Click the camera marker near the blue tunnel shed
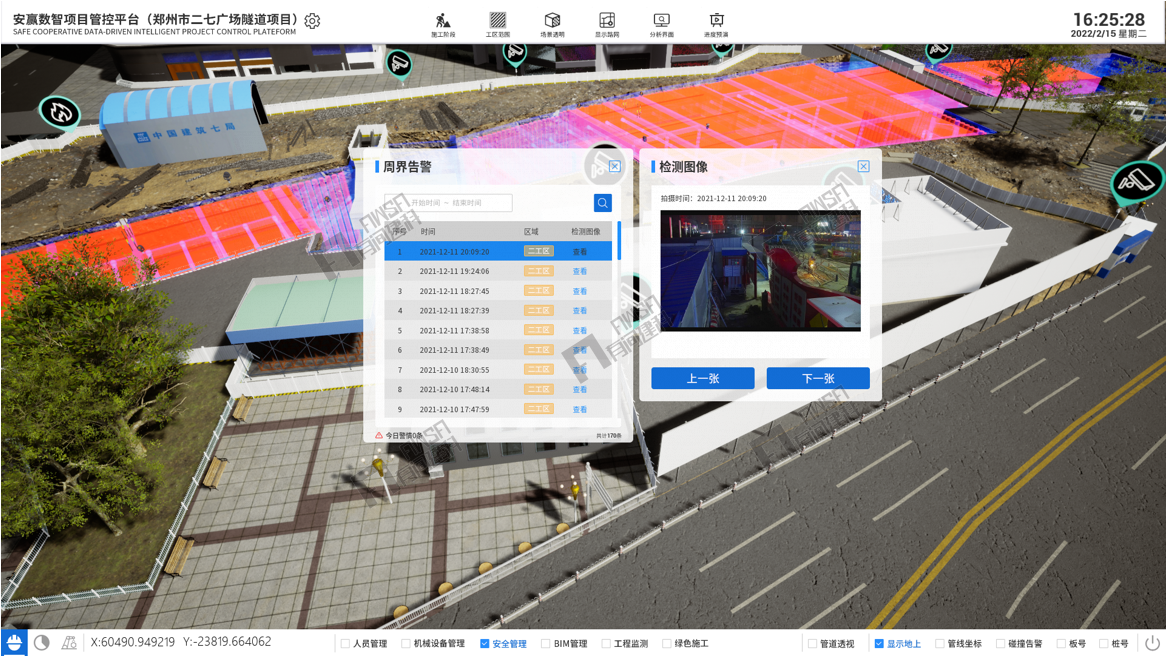1166x657 pixels. [399, 63]
